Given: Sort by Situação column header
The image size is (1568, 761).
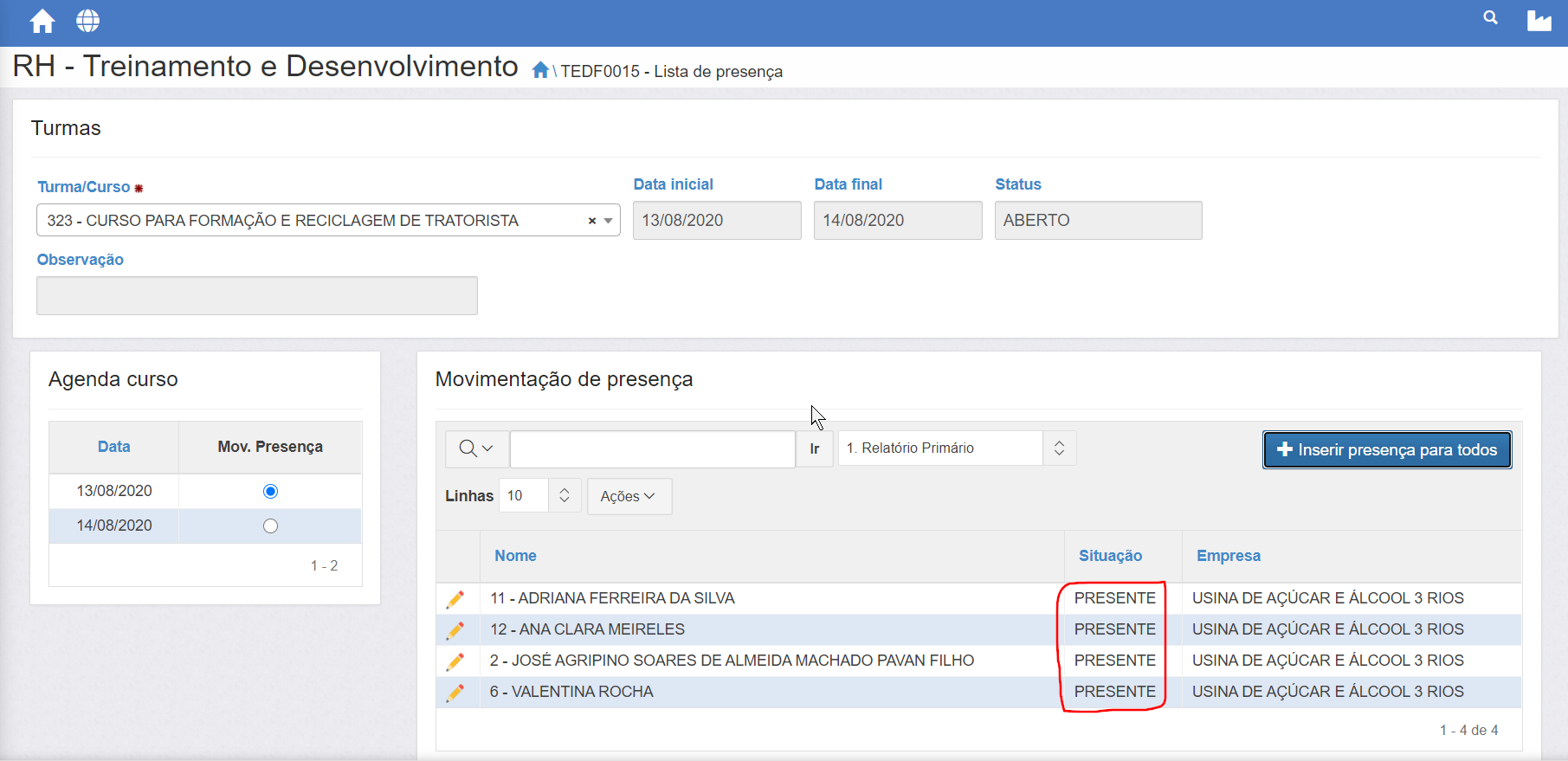Looking at the screenshot, I should click(1110, 556).
